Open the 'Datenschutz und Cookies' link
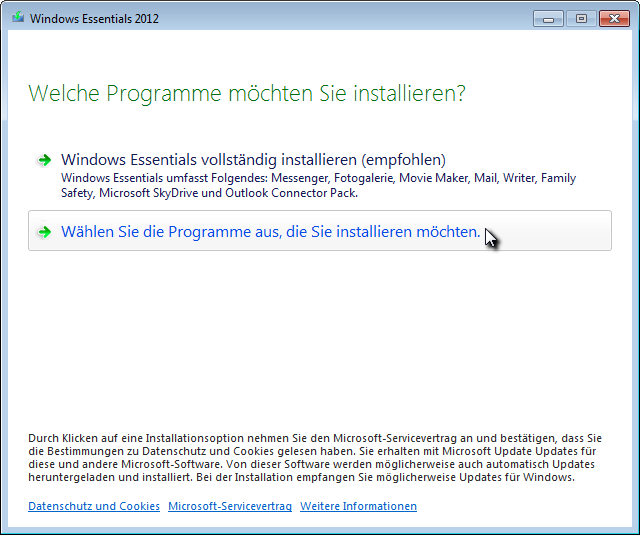Viewport: 640px width, 535px height. (x=94, y=506)
